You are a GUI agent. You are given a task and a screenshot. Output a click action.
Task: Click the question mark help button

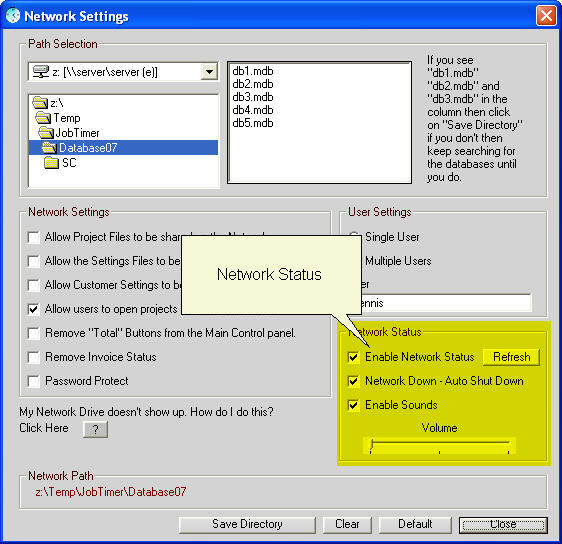coord(95,429)
